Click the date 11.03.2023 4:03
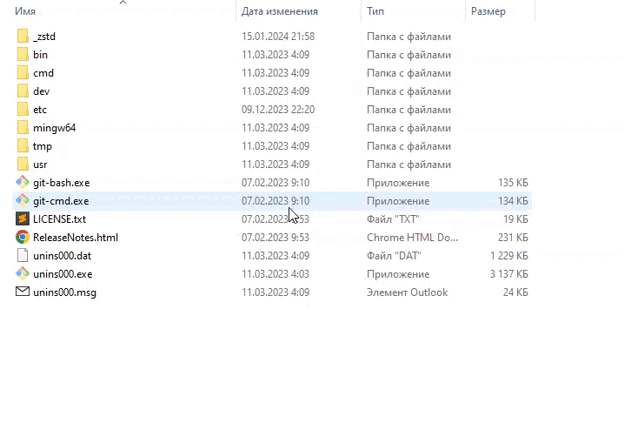The height and width of the screenshot is (430, 624). [x=275, y=274]
